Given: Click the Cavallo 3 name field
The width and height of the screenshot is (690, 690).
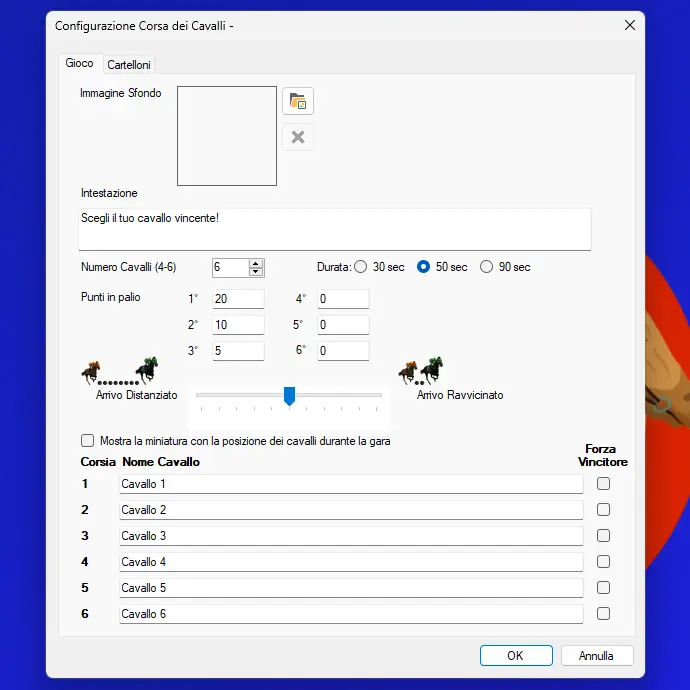Looking at the screenshot, I should [351, 536].
